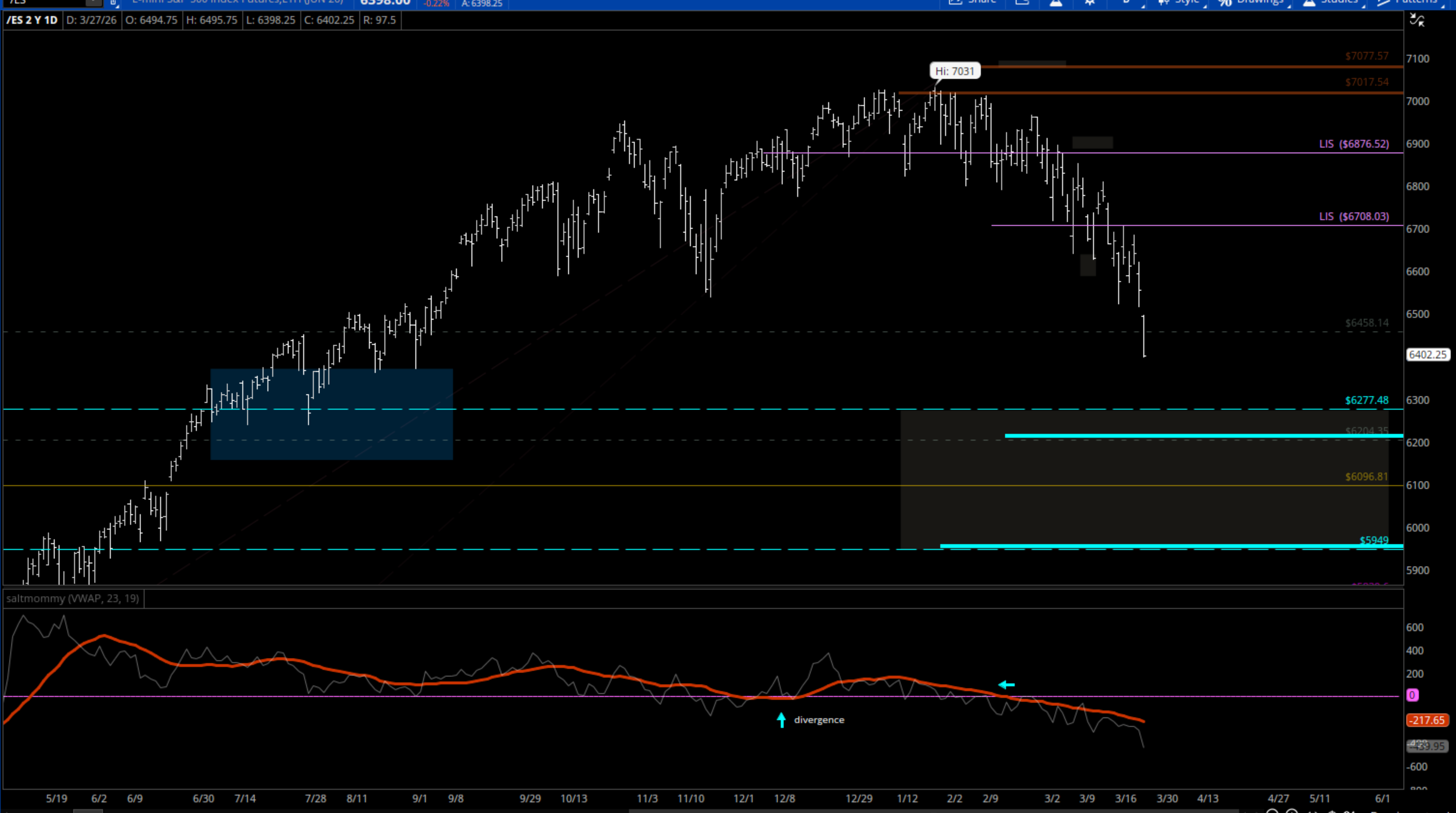
Task: Select the blue shaded rectangle drawing
Action: point(331,414)
